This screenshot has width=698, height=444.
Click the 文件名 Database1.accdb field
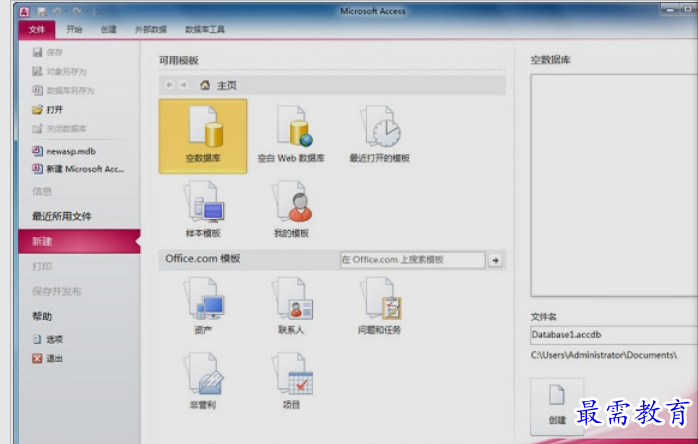click(x=614, y=335)
